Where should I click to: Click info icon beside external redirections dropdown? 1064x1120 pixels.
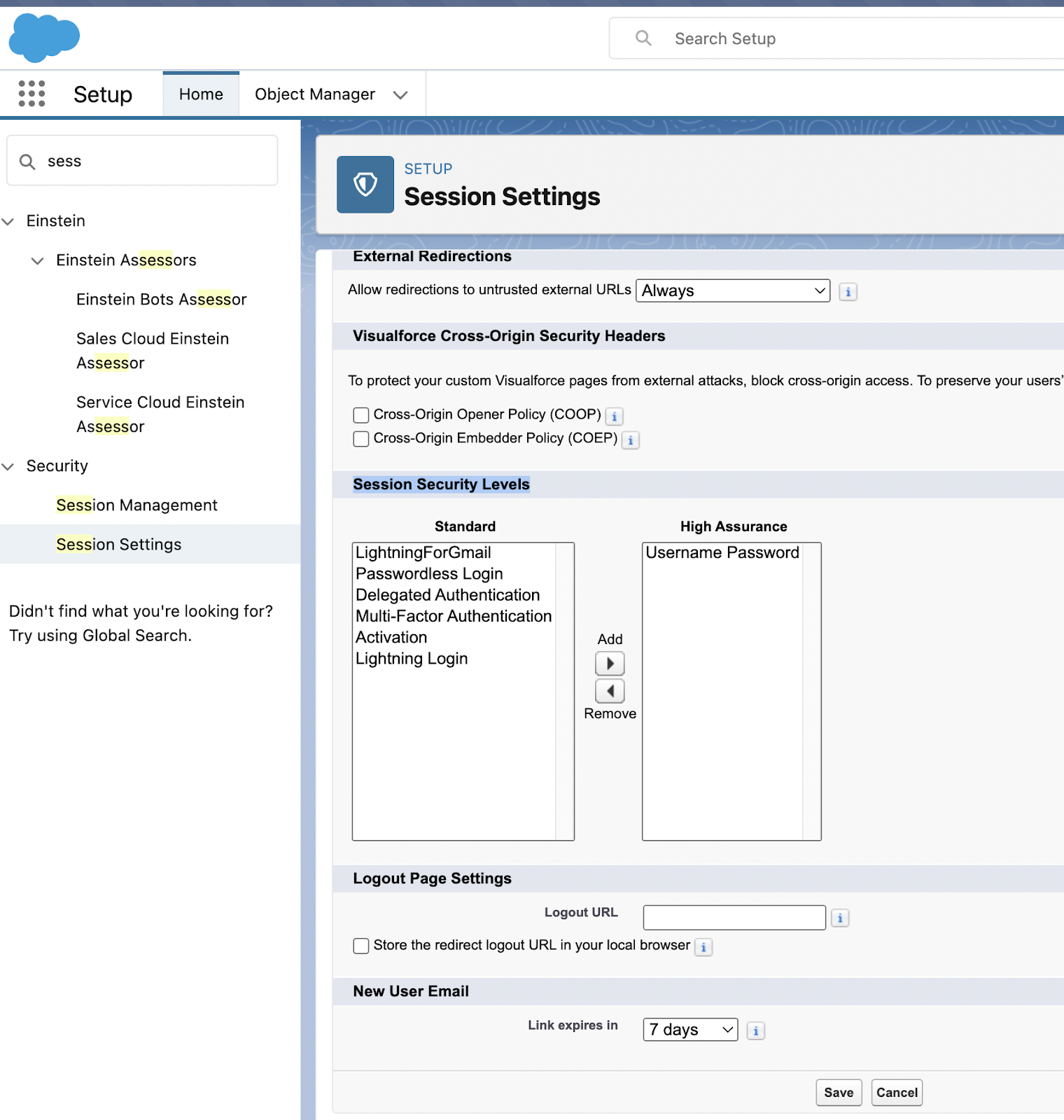[848, 292]
